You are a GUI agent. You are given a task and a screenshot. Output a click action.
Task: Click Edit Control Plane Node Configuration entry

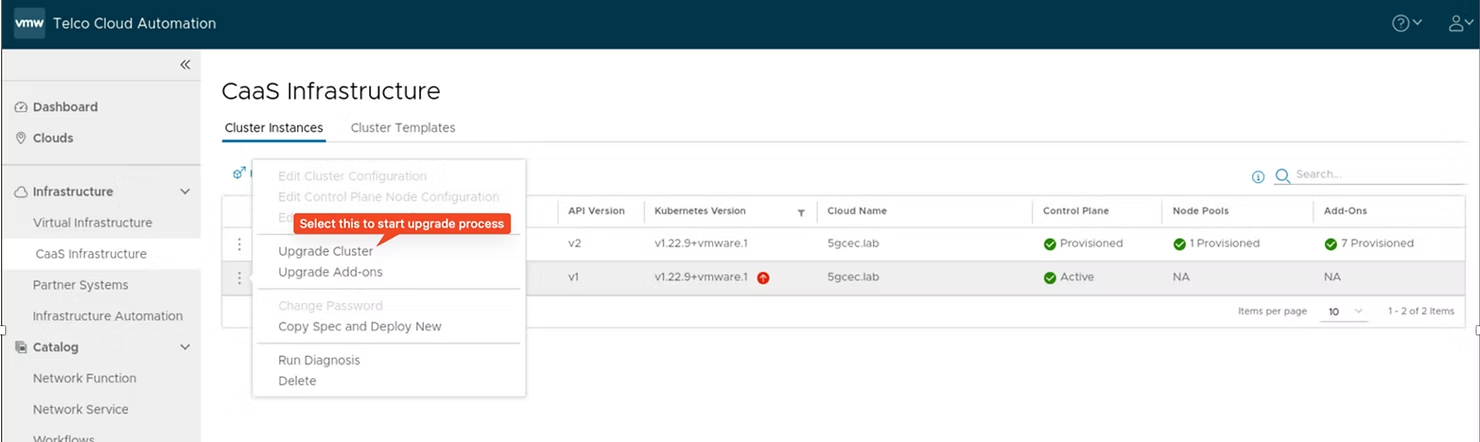pyautogui.click(x=389, y=197)
